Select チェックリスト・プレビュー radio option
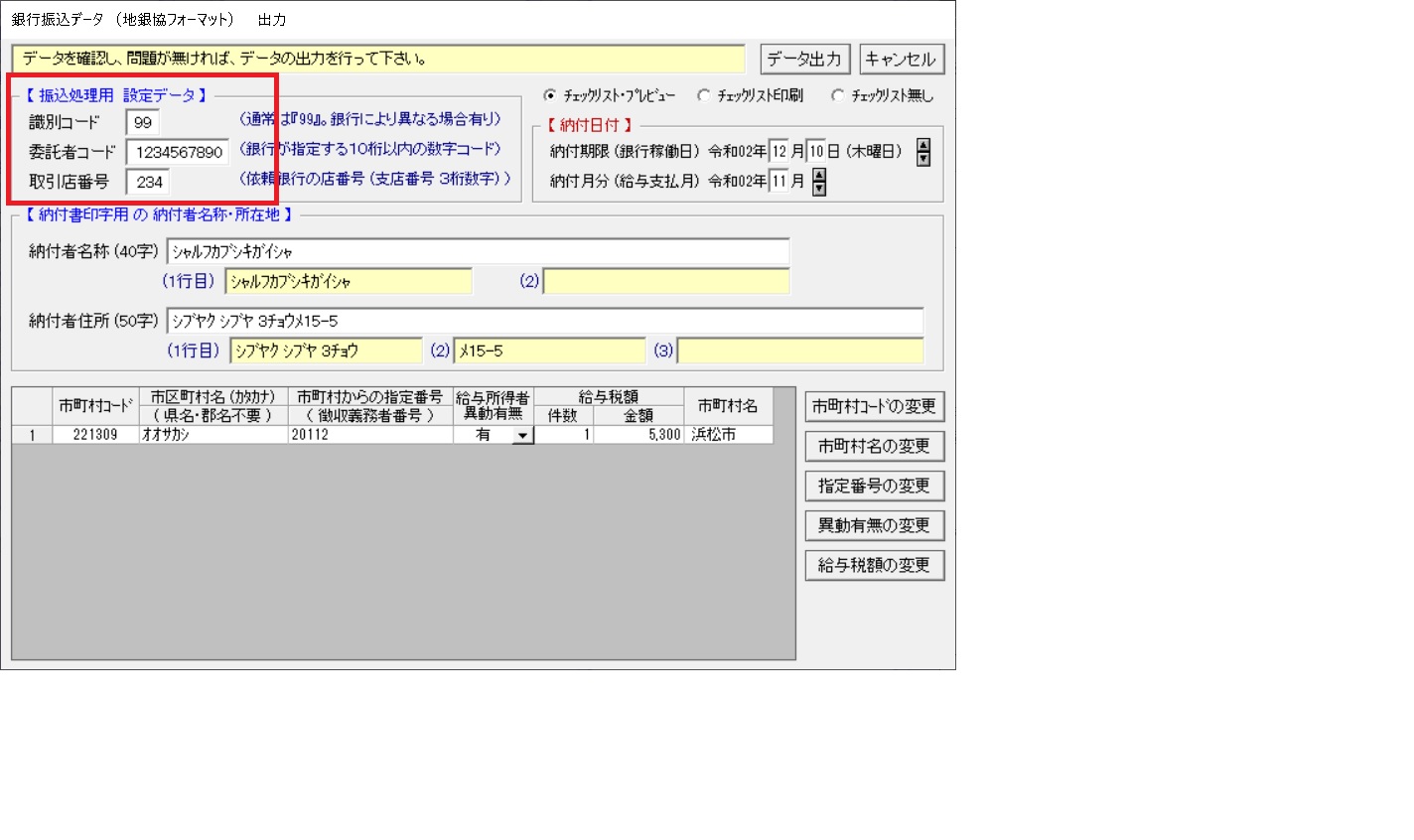Viewport: 1414px width, 840px height. (x=610, y=95)
